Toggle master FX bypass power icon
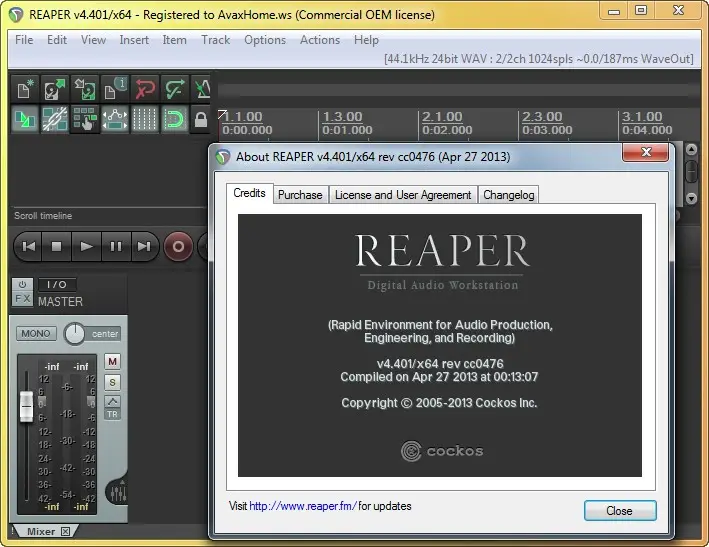Viewport: 709px width, 547px height. 22,285
